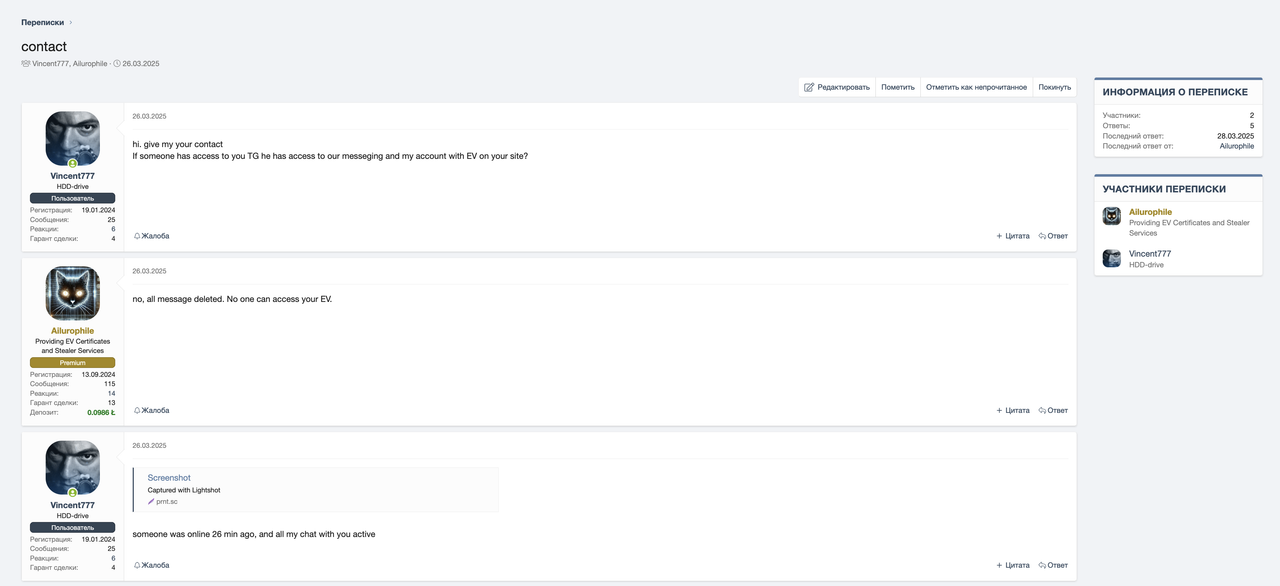The width and height of the screenshot is (1280, 586).
Task: Open the Lightshot Screenshot link
Action: click(x=169, y=478)
